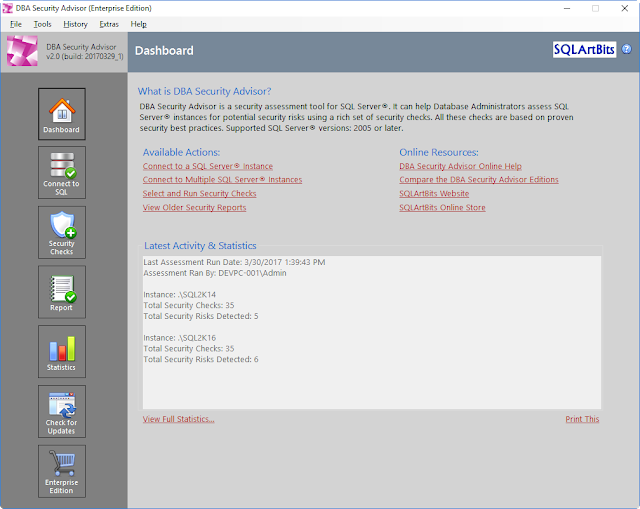Click the DBA Security Advisor pink logo
Screen dimensions: 640x509
coord(22,51)
